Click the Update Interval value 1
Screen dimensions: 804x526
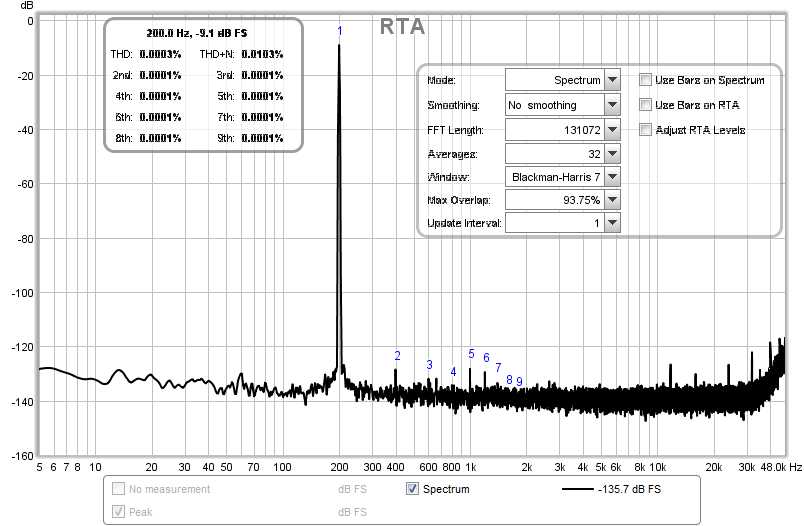pos(555,223)
